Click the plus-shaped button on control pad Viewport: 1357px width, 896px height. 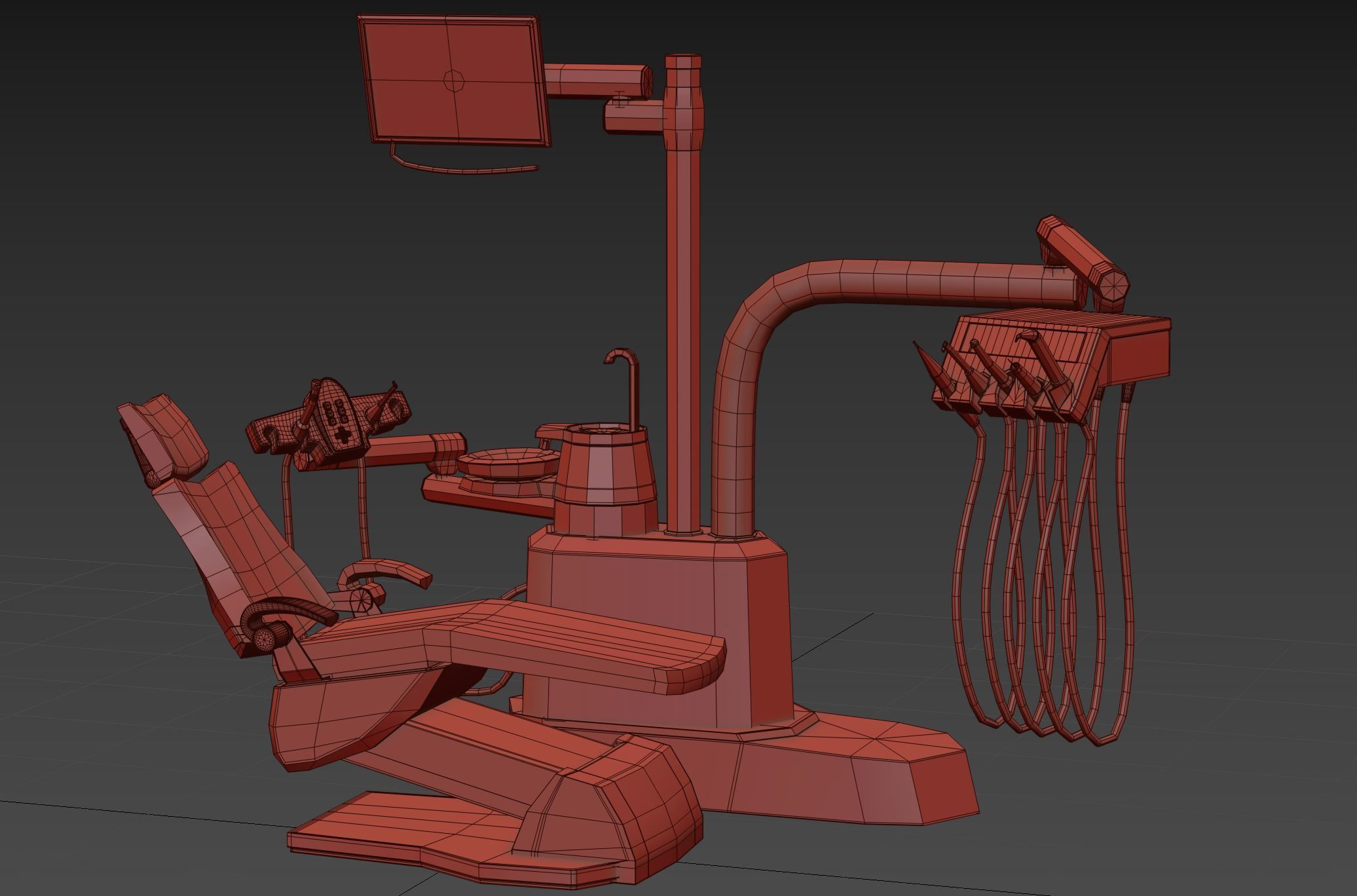tap(342, 434)
